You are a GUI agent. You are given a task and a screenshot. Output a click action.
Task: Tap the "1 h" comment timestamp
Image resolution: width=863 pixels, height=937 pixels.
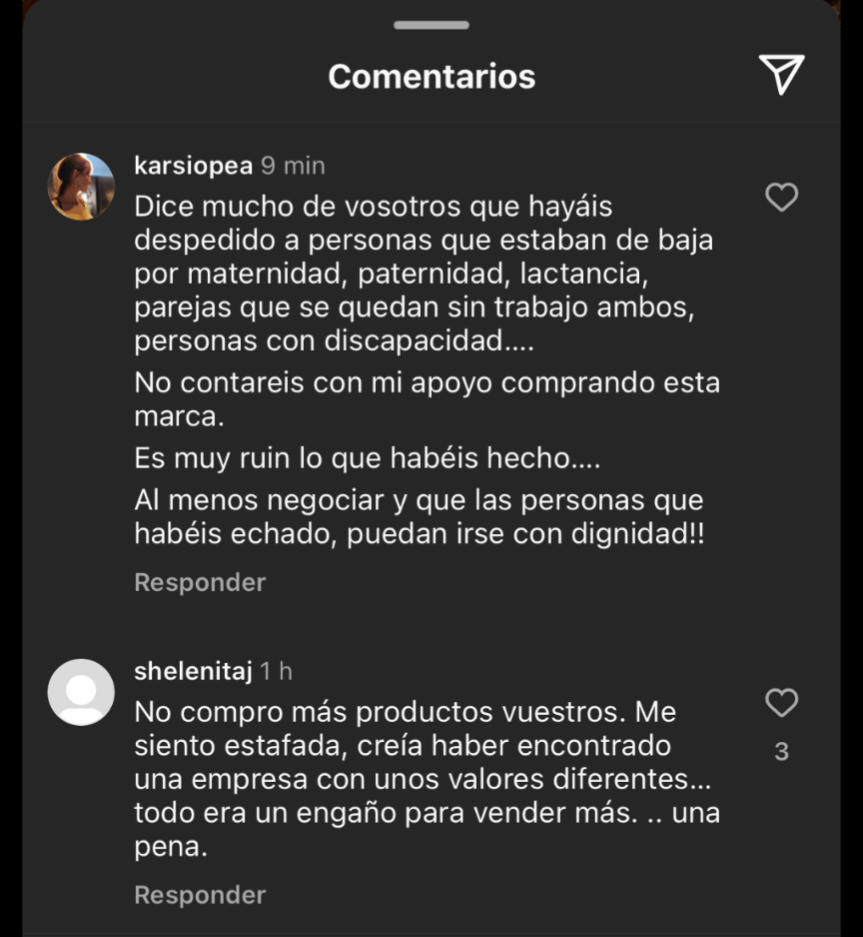(x=276, y=671)
